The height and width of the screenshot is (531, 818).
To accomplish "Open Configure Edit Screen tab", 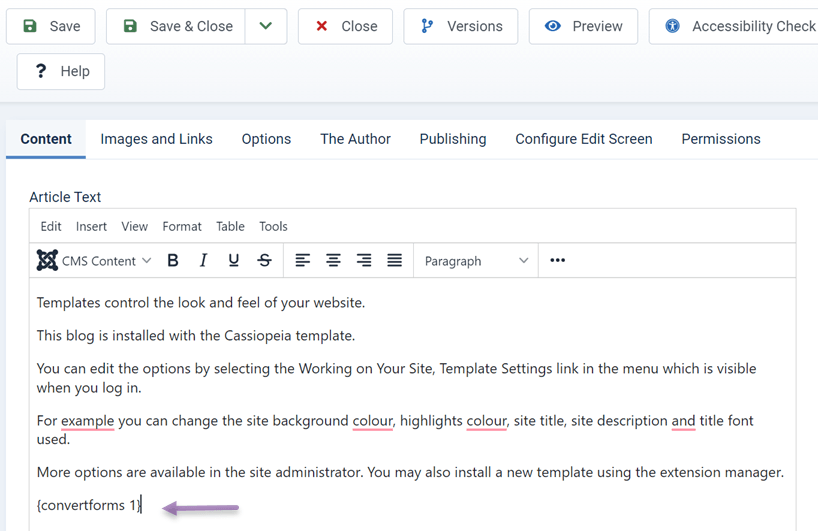I will coord(584,139).
